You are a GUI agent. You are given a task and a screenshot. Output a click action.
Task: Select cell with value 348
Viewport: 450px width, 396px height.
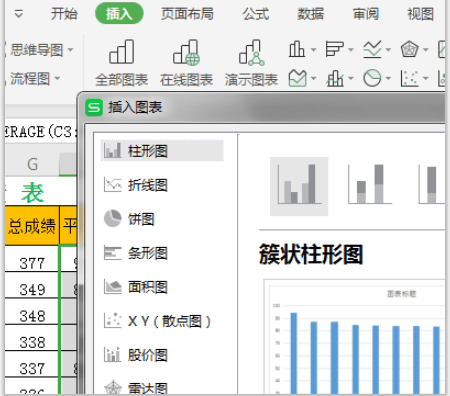(x=32, y=312)
